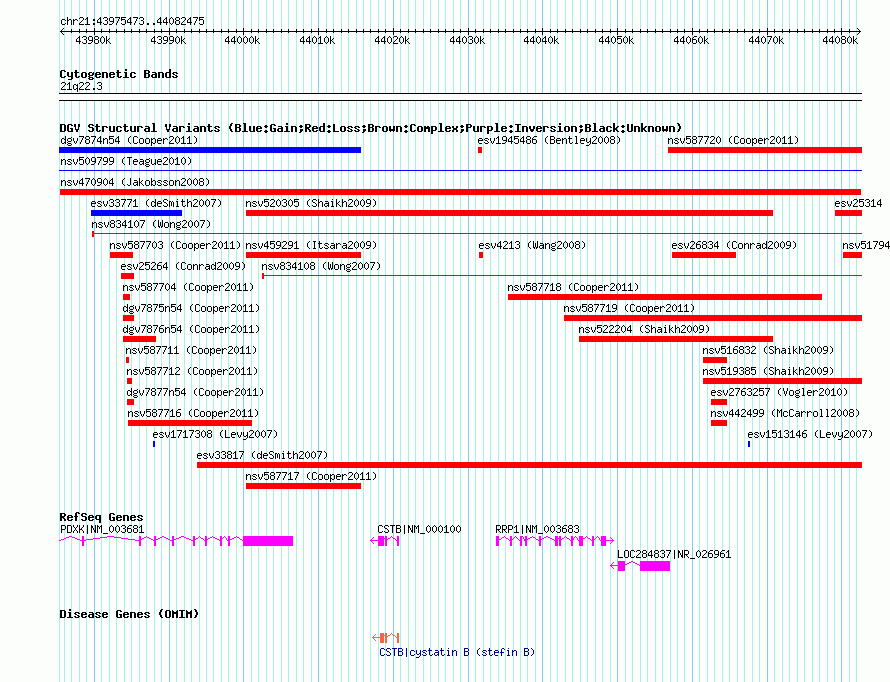This screenshot has height=682, width=890.
Task: Click the magenta CSTB gene glyph
Action: coord(385,541)
